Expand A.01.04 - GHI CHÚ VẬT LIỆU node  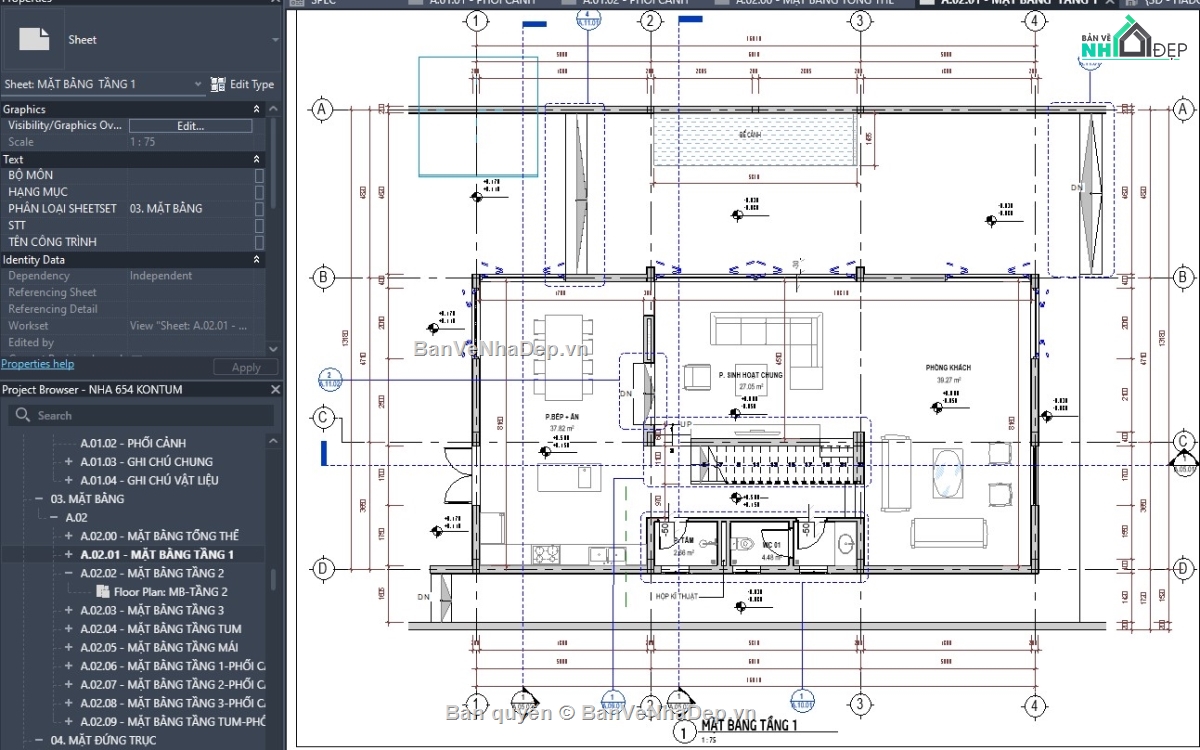[x=69, y=480]
